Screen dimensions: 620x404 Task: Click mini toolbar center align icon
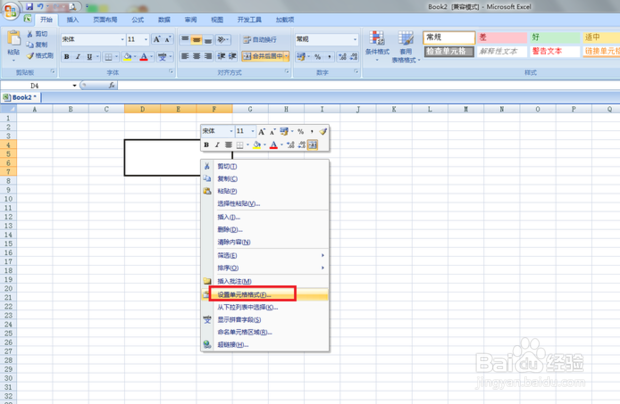(228, 145)
